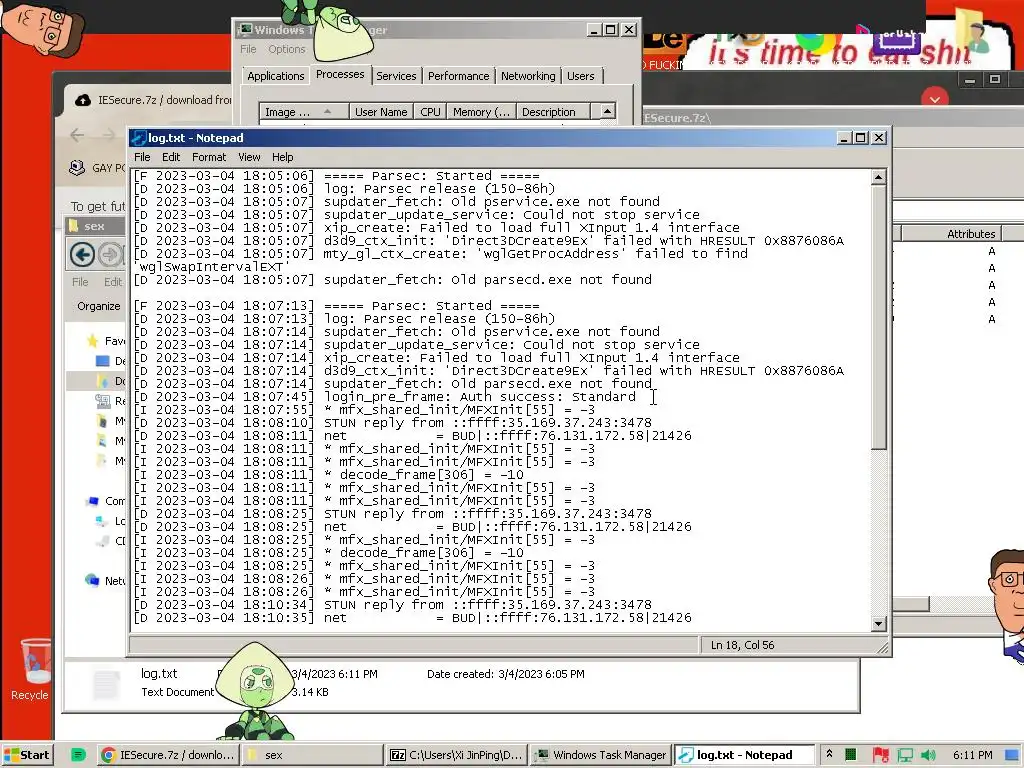
Task: Sort by Description column in Task Manager
Action: 552,112
